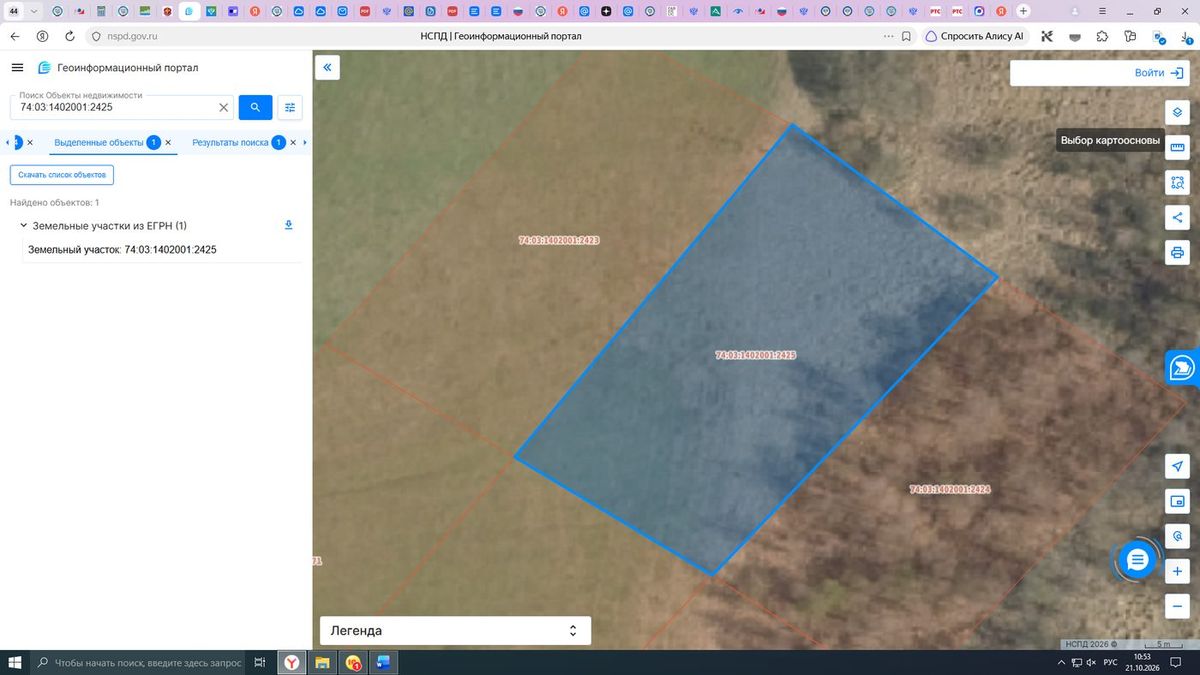Click parcel label 74:03:1402001:2424 on the map
Screen dimensions: 1200x675
click(950, 490)
